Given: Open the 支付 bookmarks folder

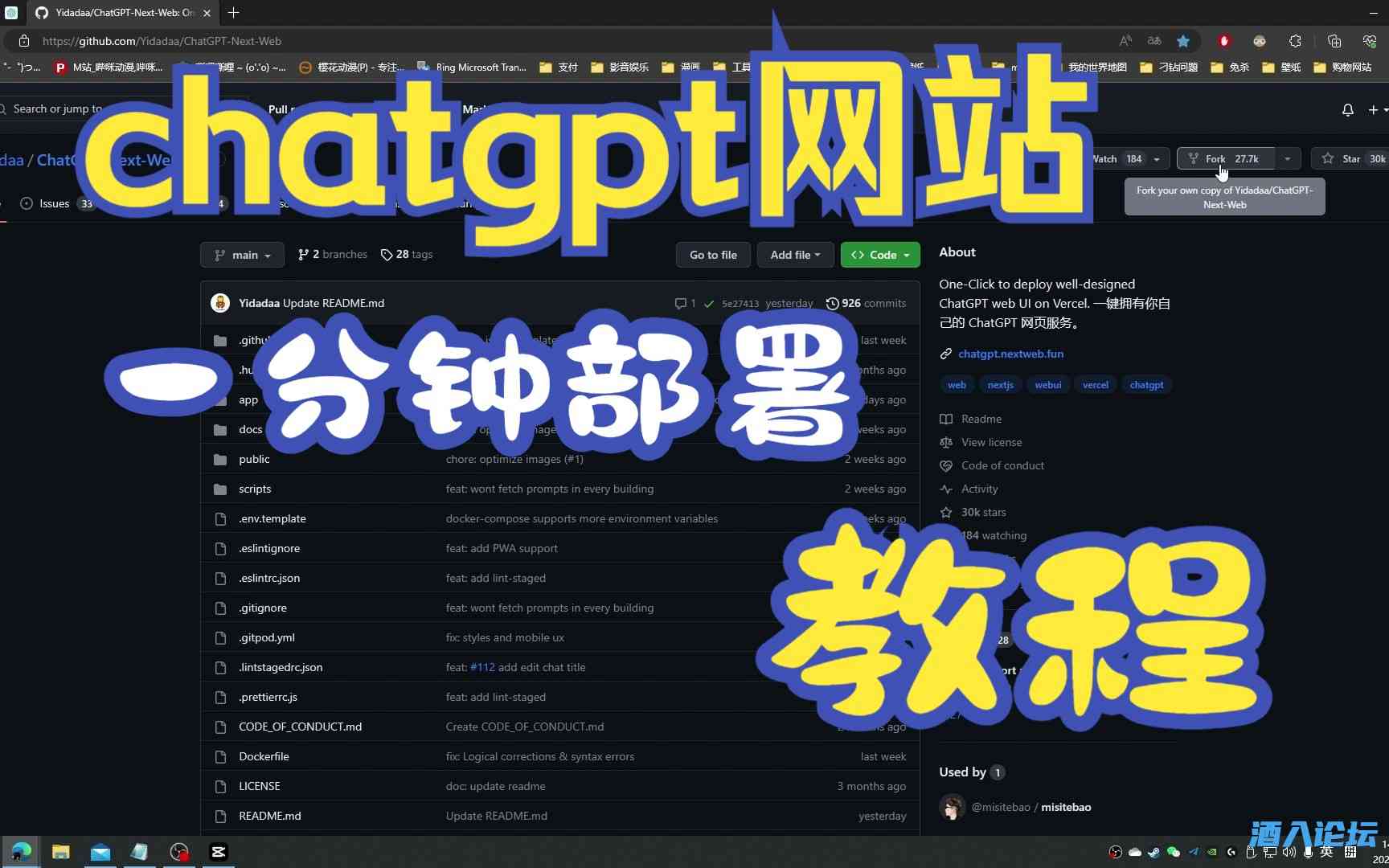Looking at the screenshot, I should coord(559,68).
